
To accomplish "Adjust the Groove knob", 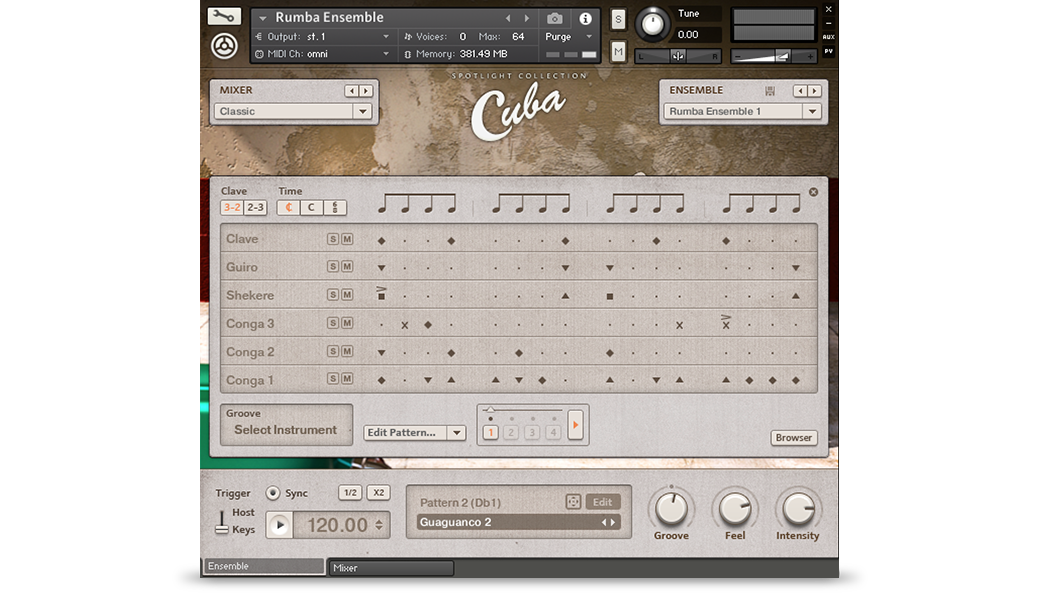I will pos(671,509).
